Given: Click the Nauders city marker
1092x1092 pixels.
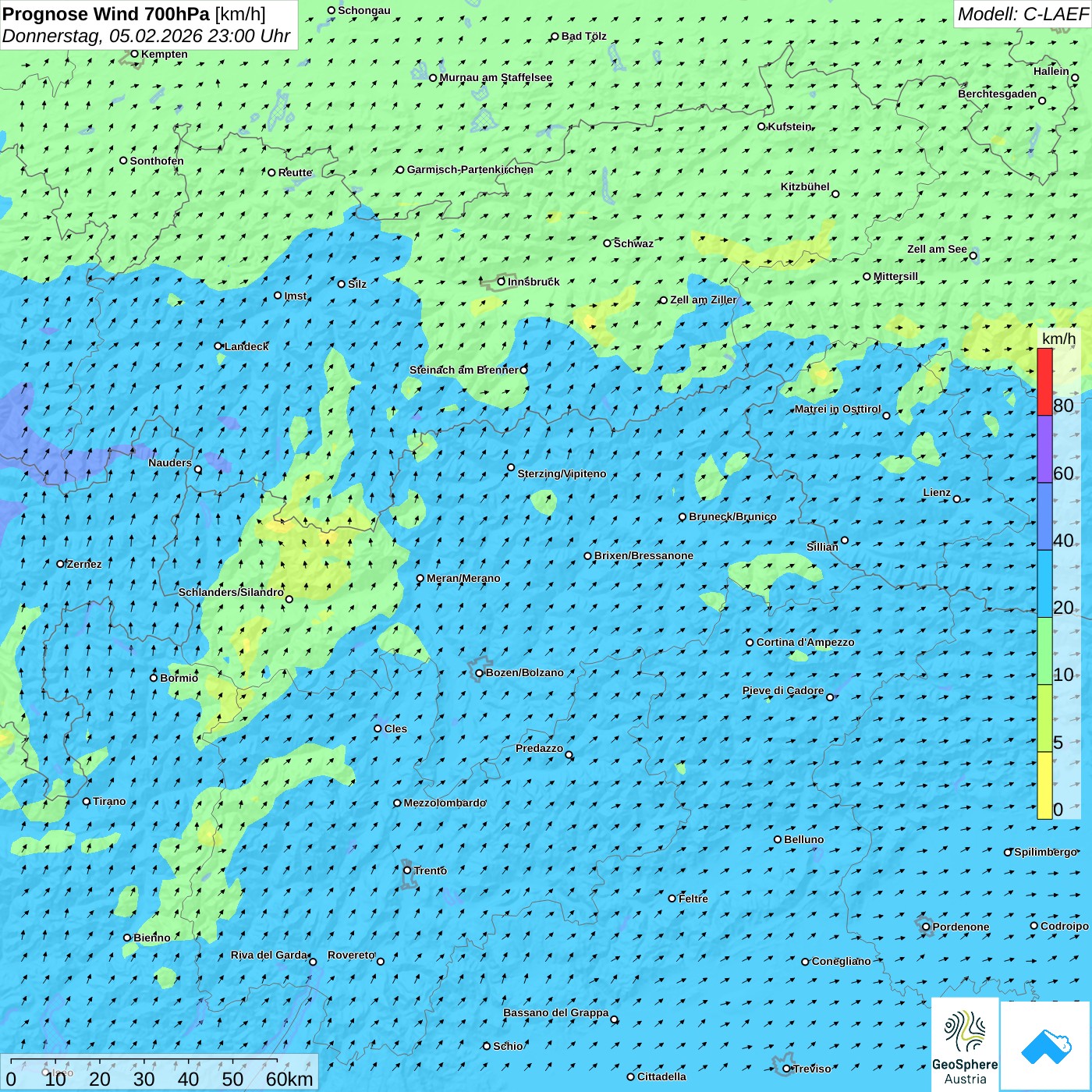Looking at the screenshot, I should click(x=198, y=470).
